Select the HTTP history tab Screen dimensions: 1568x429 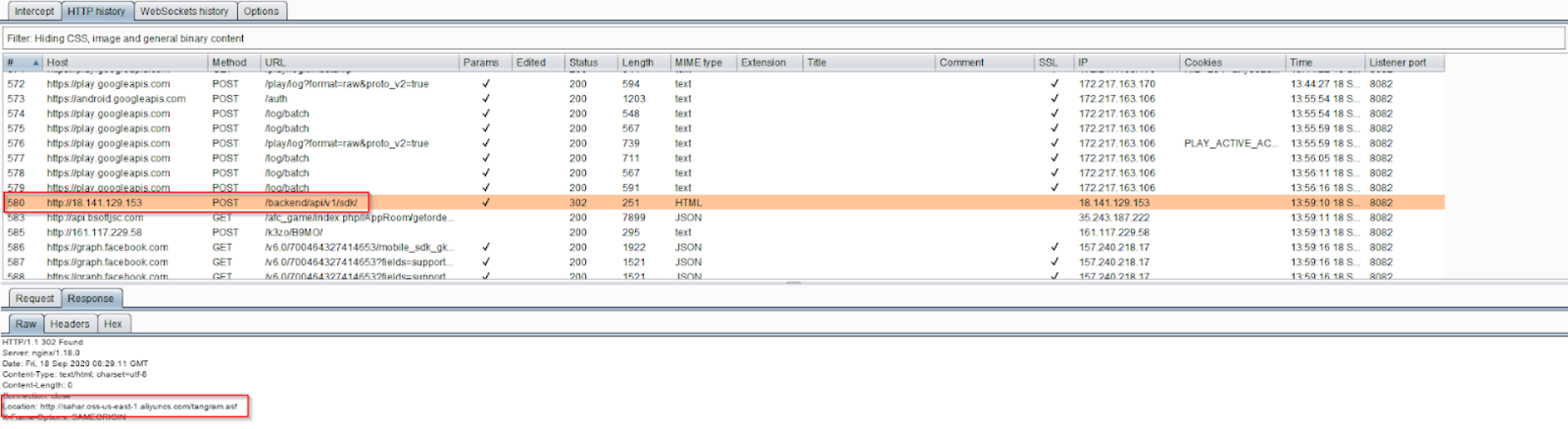click(x=96, y=11)
